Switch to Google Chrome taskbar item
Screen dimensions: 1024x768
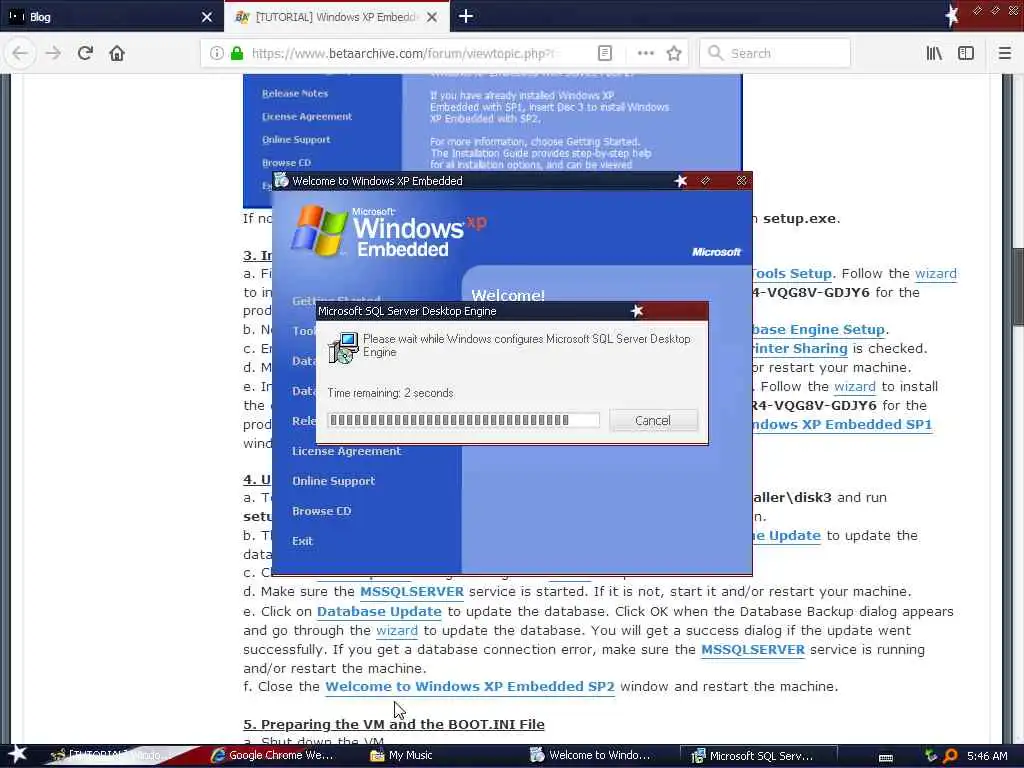tap(273, 755)
